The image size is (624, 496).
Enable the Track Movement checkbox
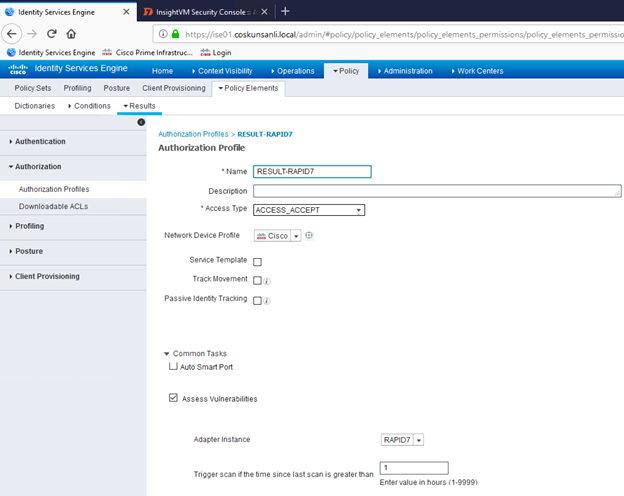[x=257, y=281]
